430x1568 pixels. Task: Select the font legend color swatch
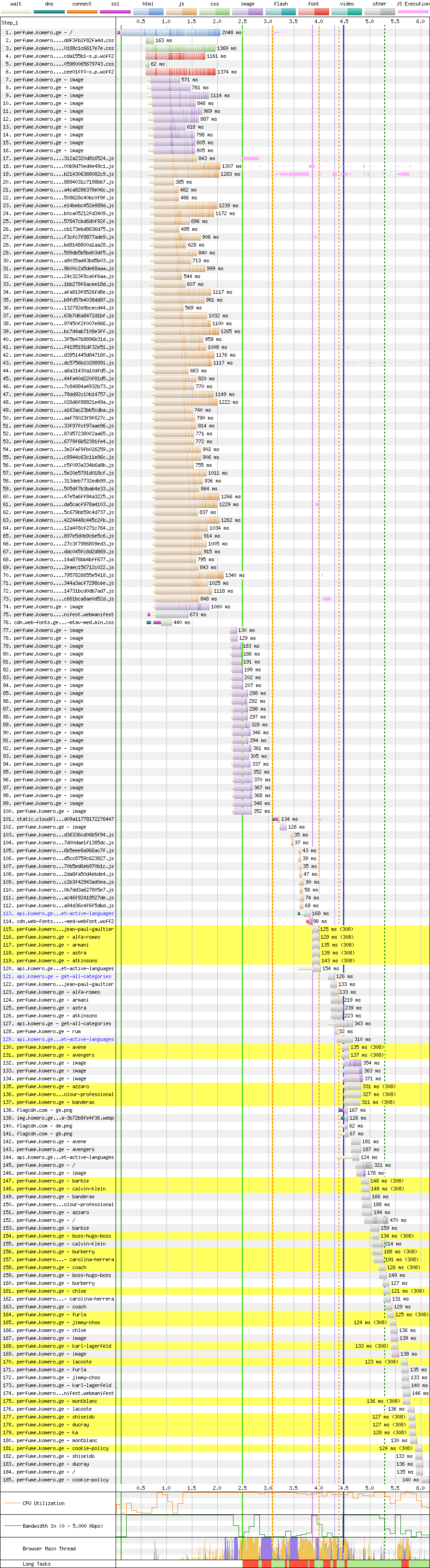click(314, 12)
